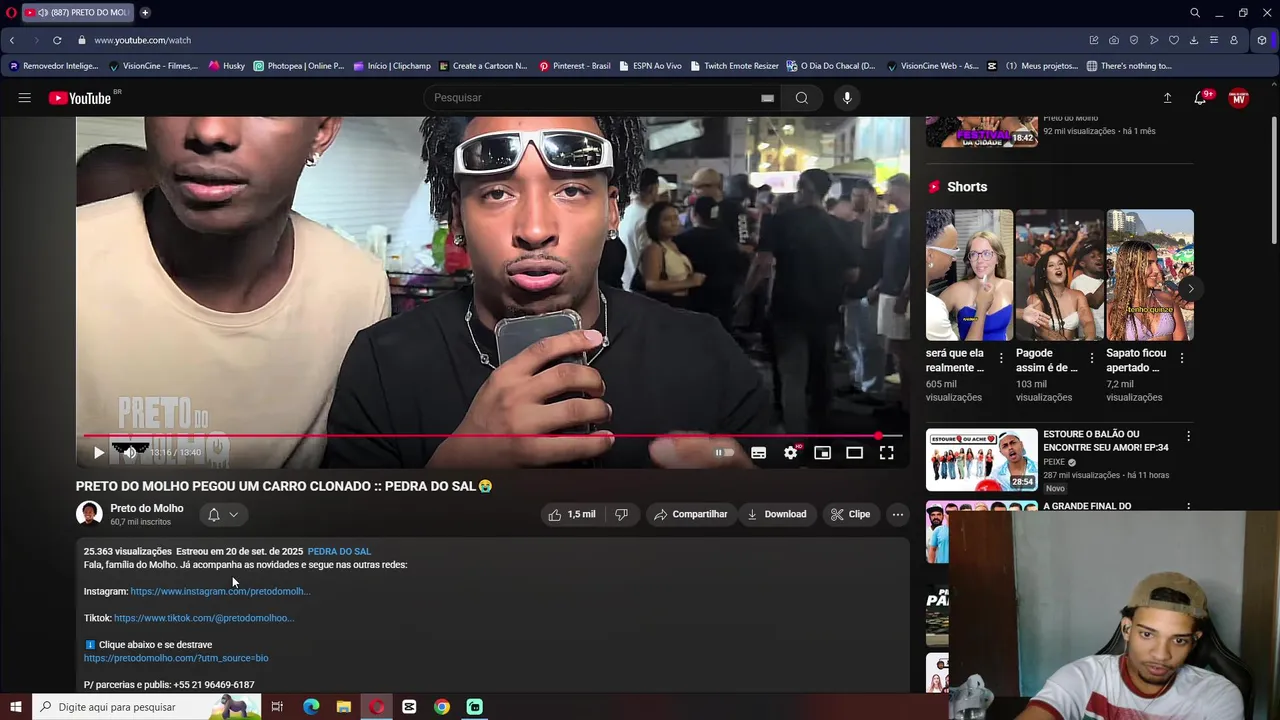Toggle subtitles in the player
Viewport: 1280px width, 720px height.
tap(759, 453)
